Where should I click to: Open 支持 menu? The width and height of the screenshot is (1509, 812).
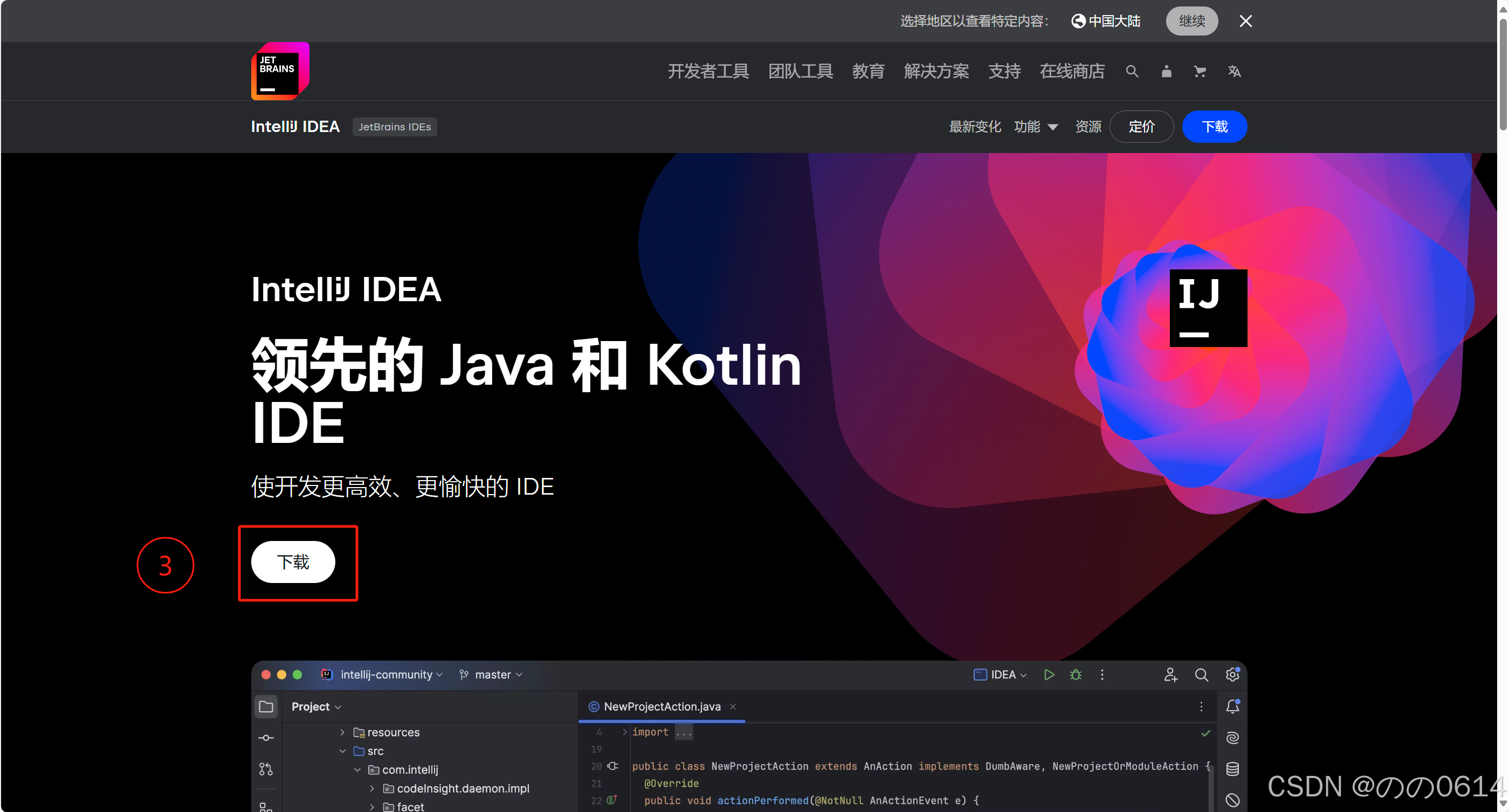tap(1004, 72)
